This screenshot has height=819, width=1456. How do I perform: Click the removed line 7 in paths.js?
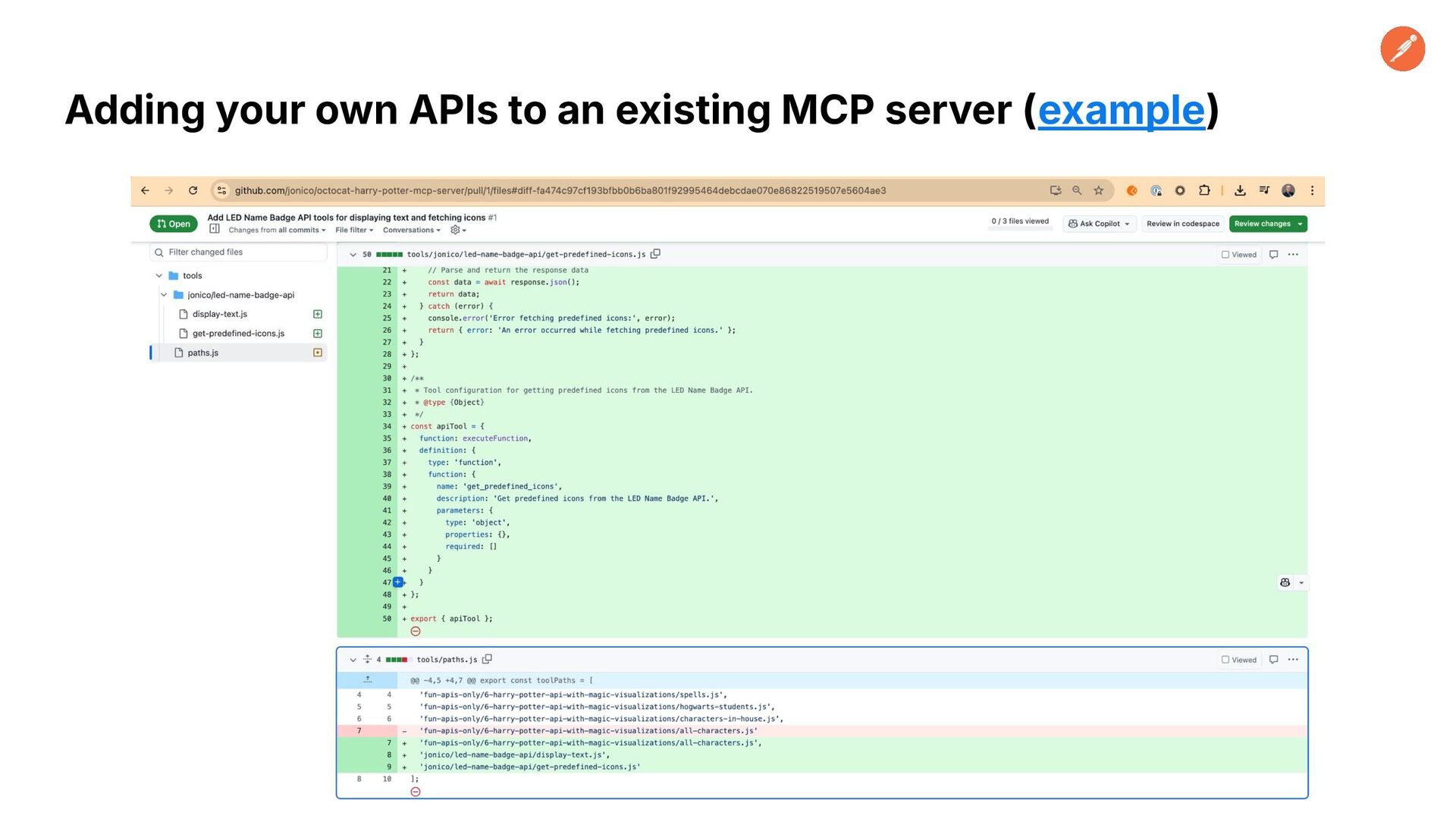[822, 731]
